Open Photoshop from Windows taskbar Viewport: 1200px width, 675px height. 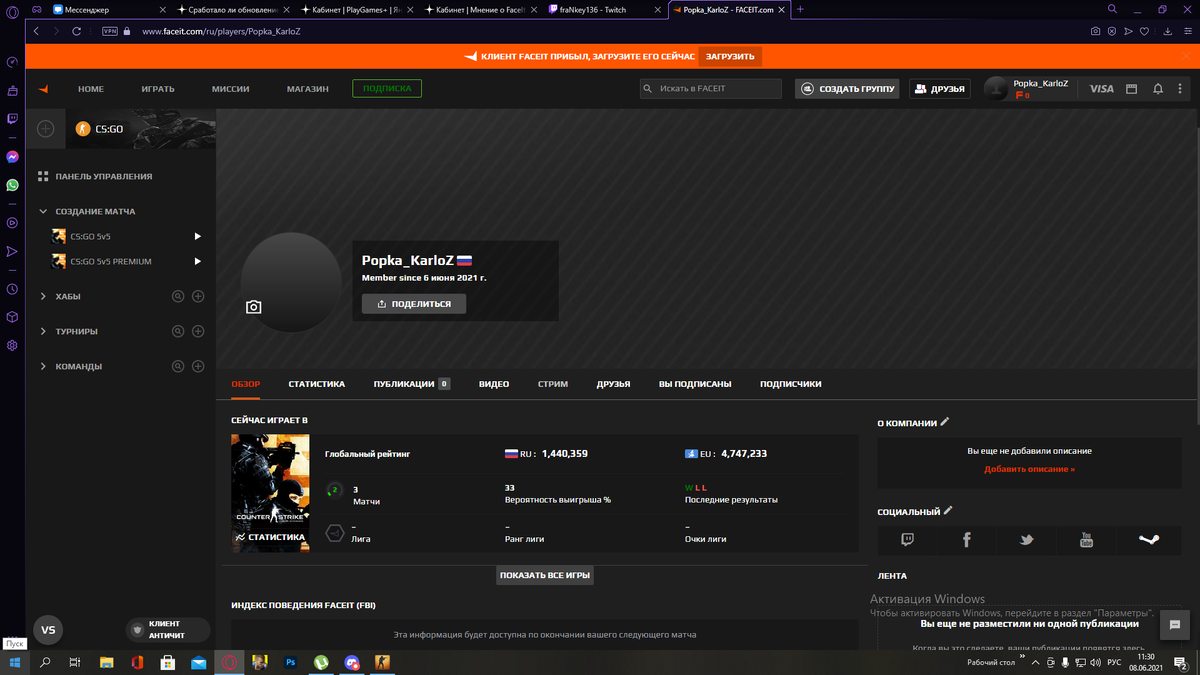click(x=291, y=662)
